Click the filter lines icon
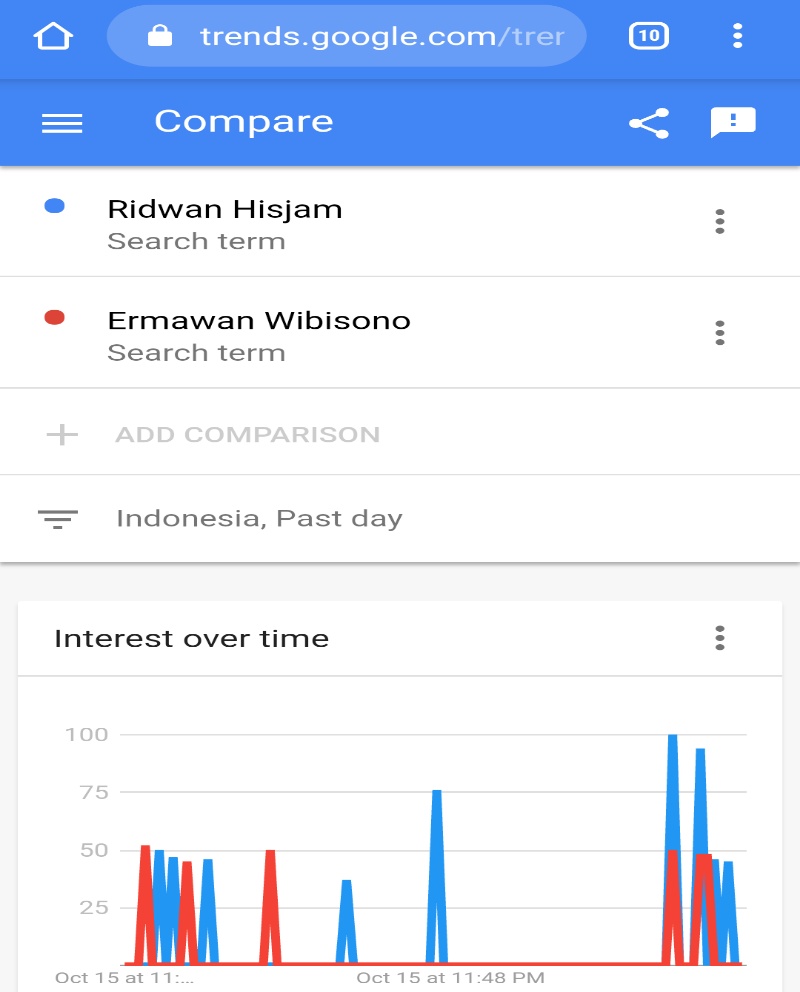The image size is (800, 992). 58,519
